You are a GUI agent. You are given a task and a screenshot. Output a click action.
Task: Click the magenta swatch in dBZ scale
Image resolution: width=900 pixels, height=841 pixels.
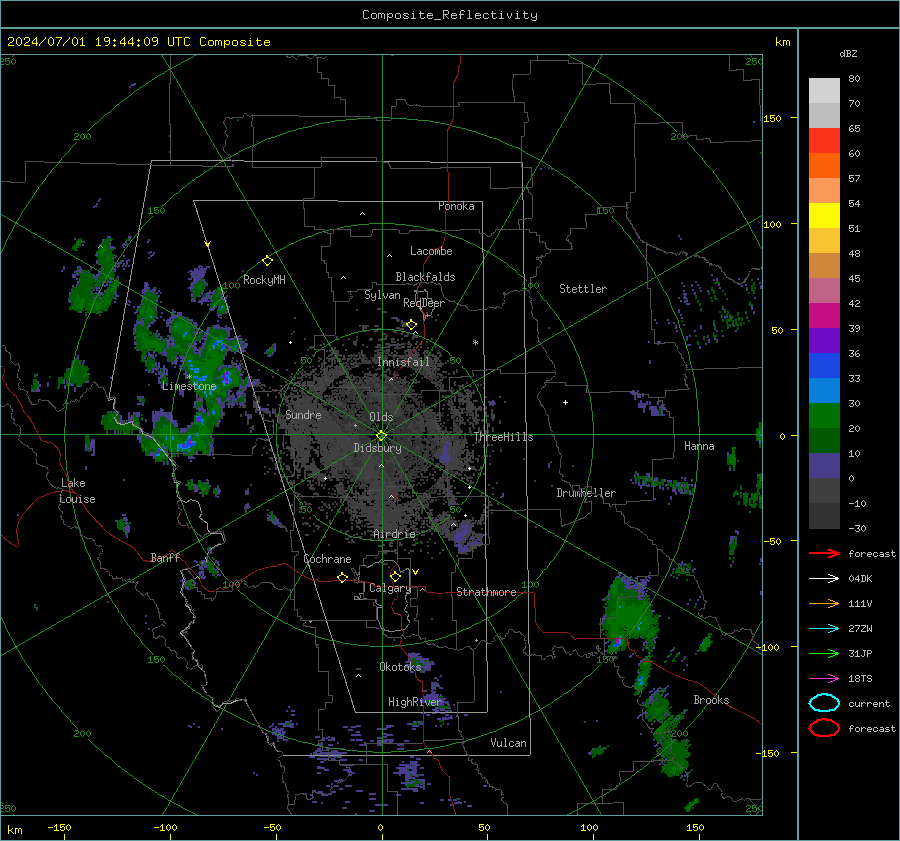coord(824,315)
